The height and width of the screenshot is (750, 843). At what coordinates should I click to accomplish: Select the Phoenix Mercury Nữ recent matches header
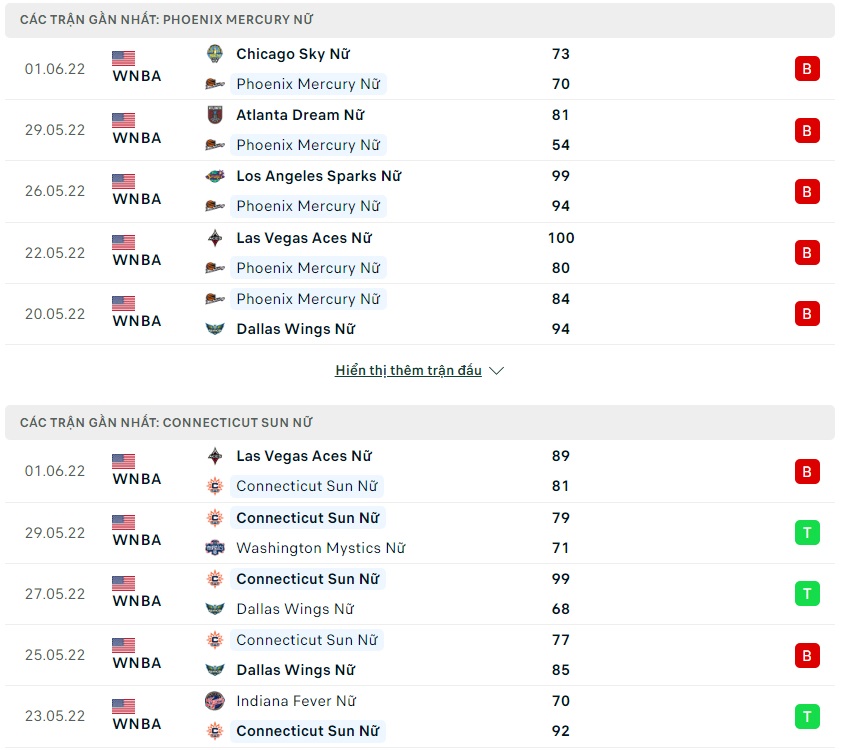click(172, 20)
